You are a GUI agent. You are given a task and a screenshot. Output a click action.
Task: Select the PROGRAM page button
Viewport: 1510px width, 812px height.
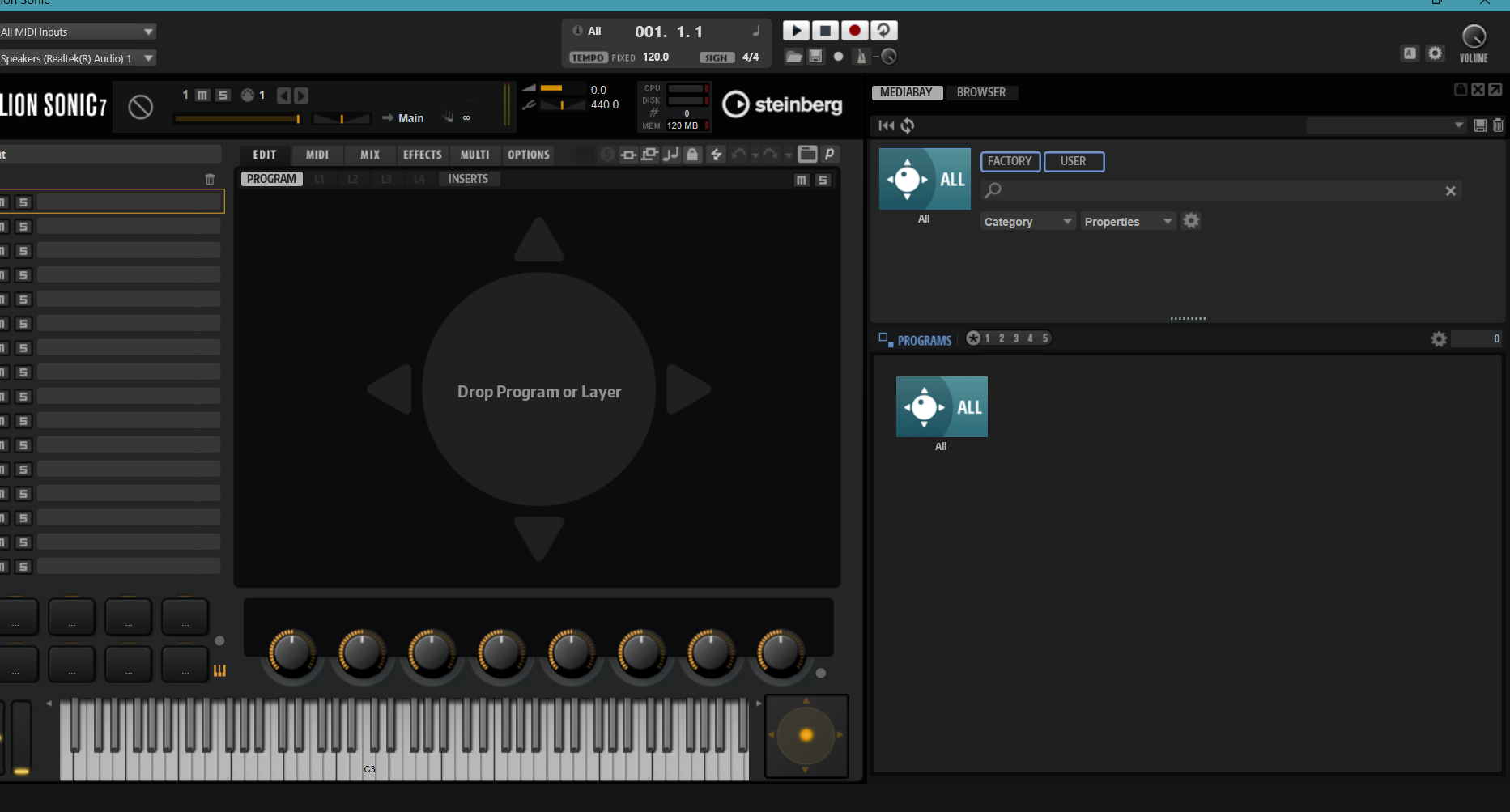coord(271,179)
